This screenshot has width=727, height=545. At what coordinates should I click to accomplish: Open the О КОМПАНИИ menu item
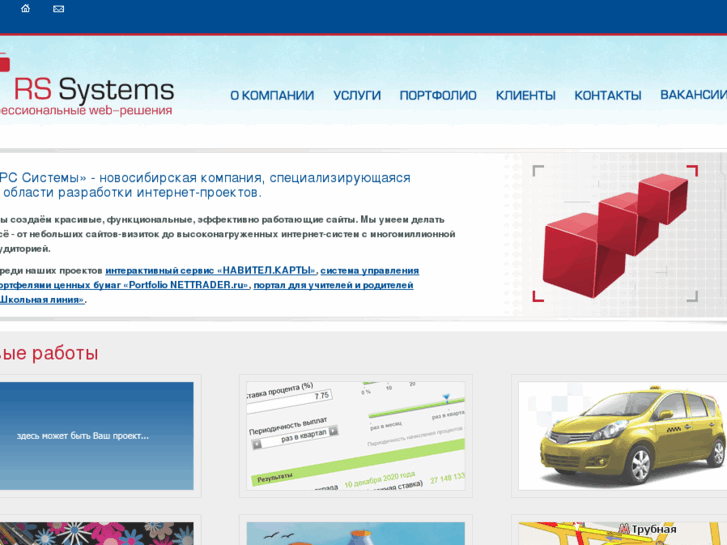pos(272,96)
